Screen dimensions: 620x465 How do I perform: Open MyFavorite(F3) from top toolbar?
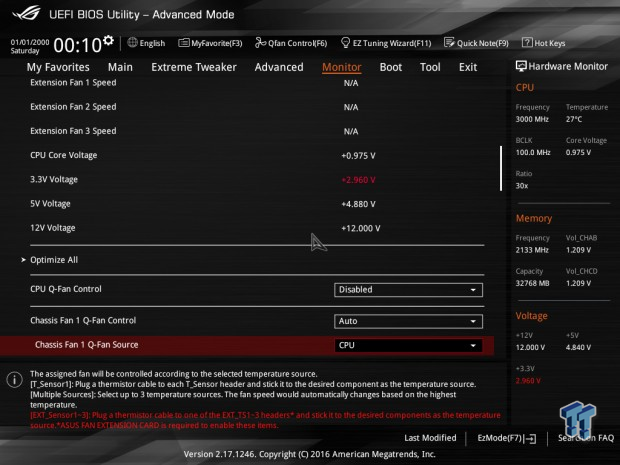[210, 43]
